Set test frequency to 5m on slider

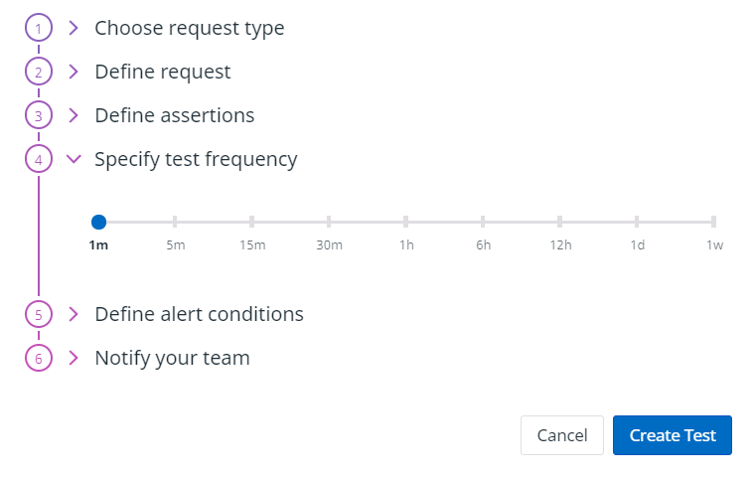point(175,222)
